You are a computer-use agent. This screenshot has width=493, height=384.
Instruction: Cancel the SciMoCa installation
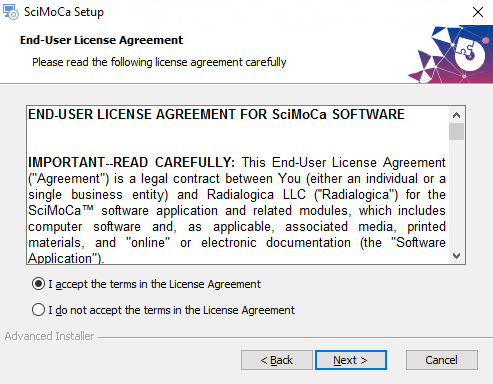(442, 360)
